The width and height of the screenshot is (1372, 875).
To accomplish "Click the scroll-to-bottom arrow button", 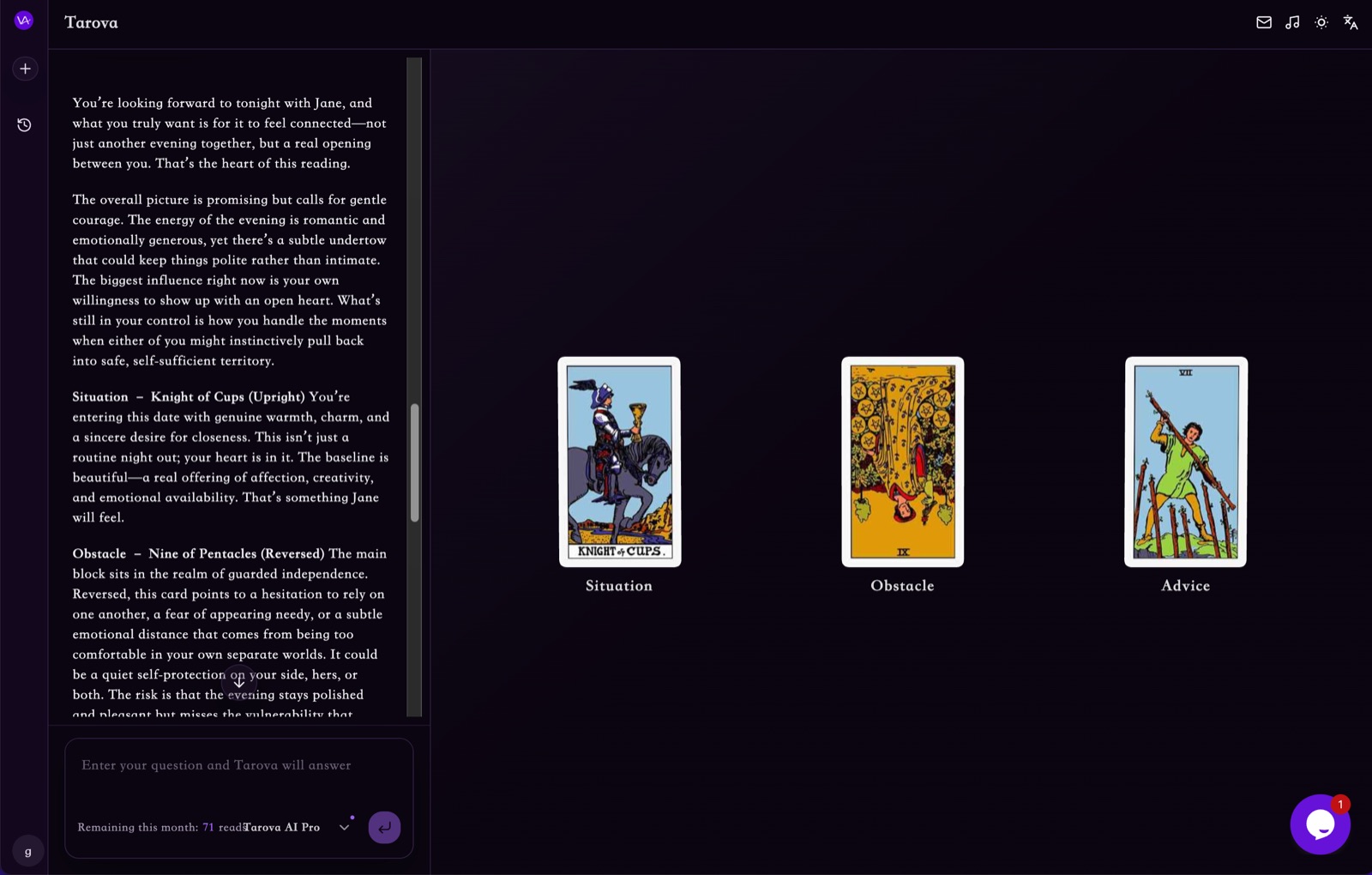I will pyautogui.click(x=239, y=681).
